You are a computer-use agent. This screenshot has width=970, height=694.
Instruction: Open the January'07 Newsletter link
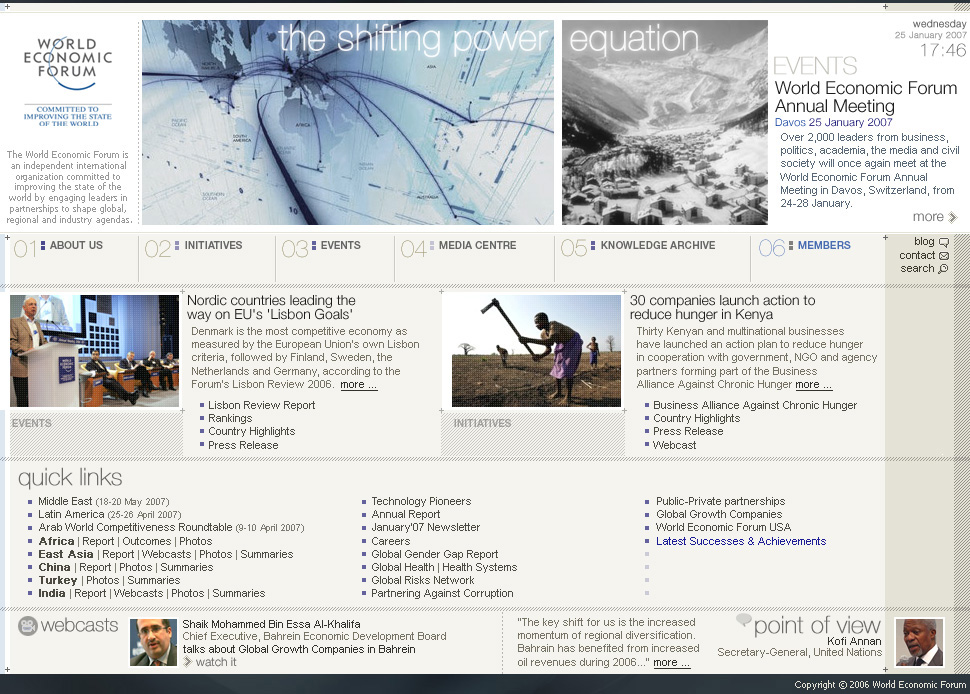[426, 527]
